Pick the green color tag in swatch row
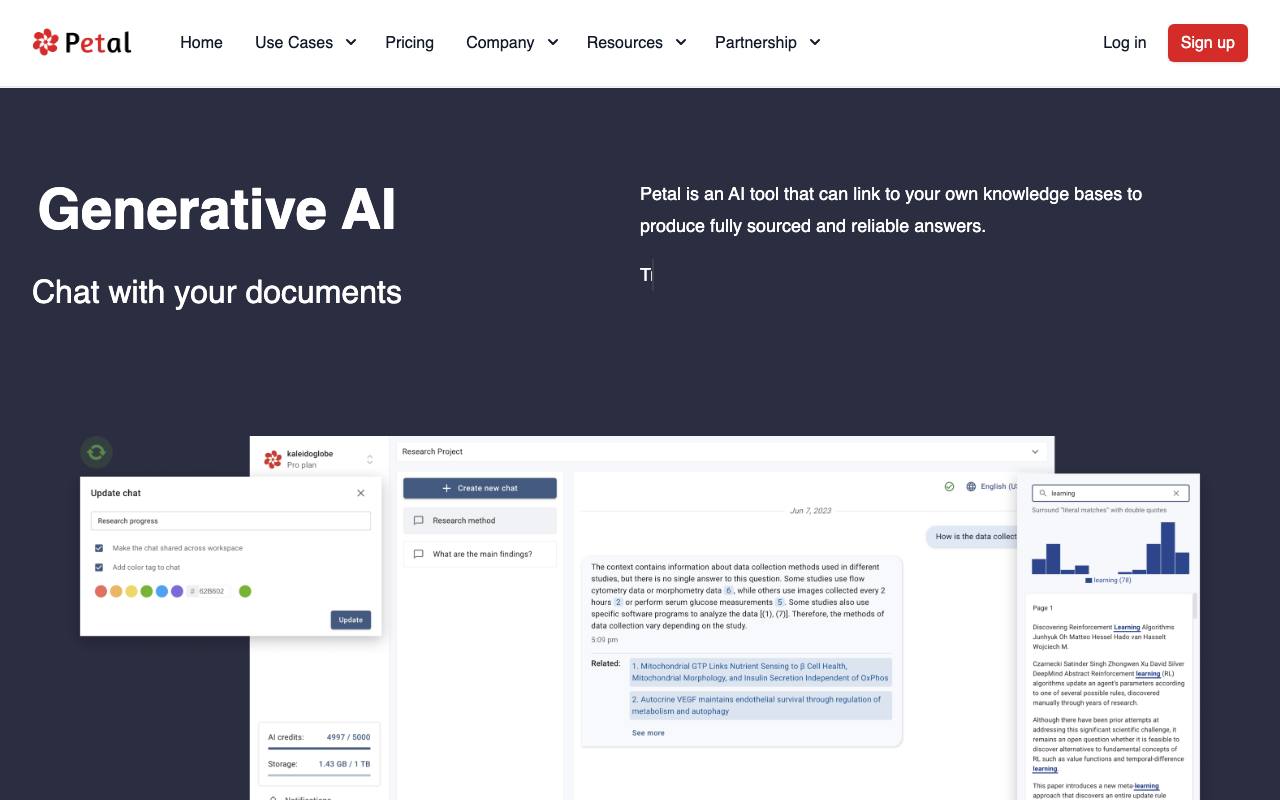Image resolution: width=1280 pixels, height=800 pixels. [x=146, y=591]
